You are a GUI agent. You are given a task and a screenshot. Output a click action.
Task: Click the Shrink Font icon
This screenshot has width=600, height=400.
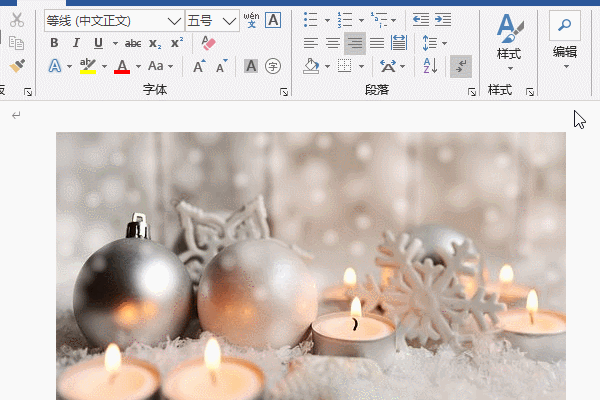click(x=222, y=66)
